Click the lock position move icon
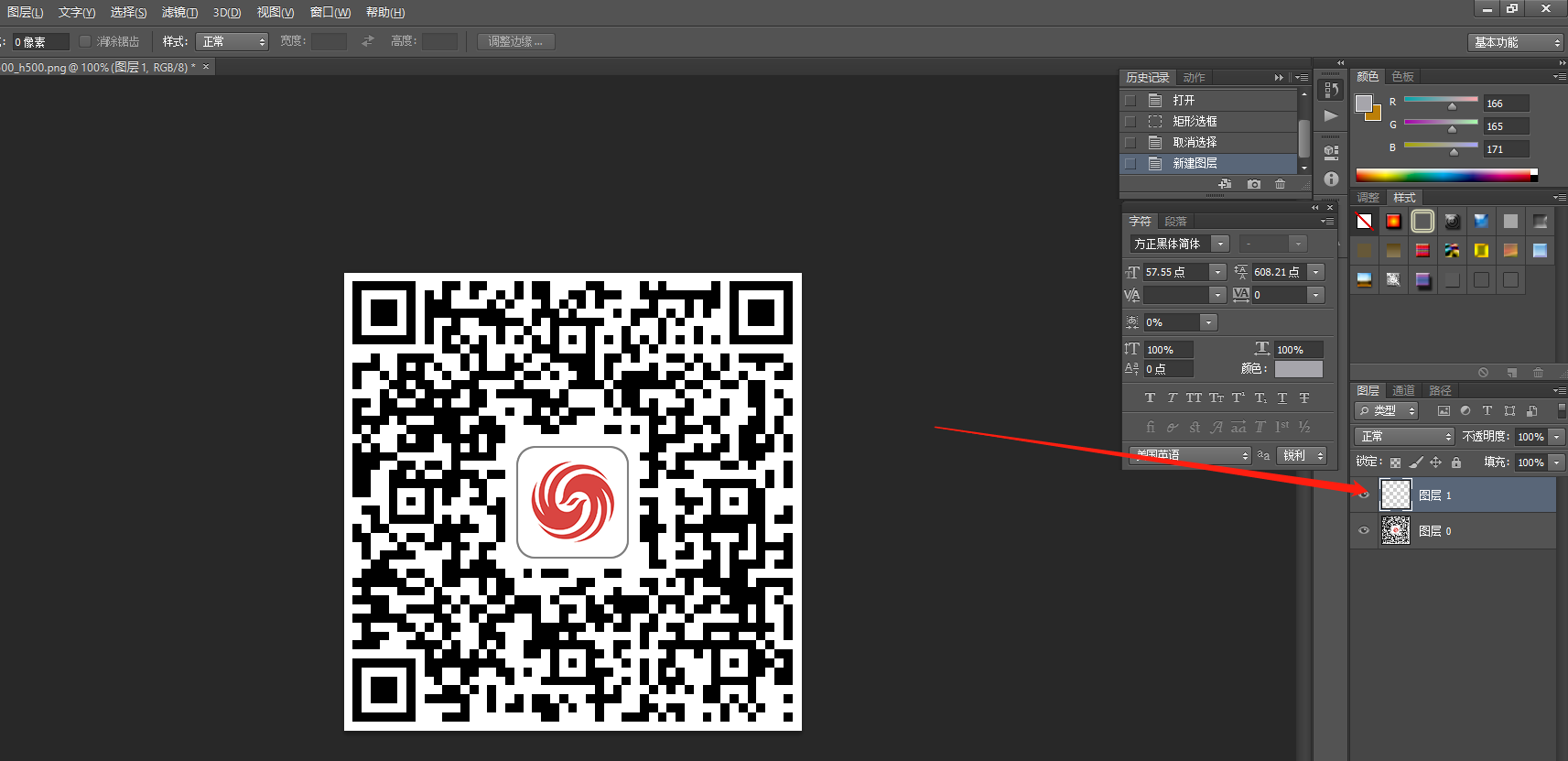Screen dimensions: 1568x761 (1435, 462)
